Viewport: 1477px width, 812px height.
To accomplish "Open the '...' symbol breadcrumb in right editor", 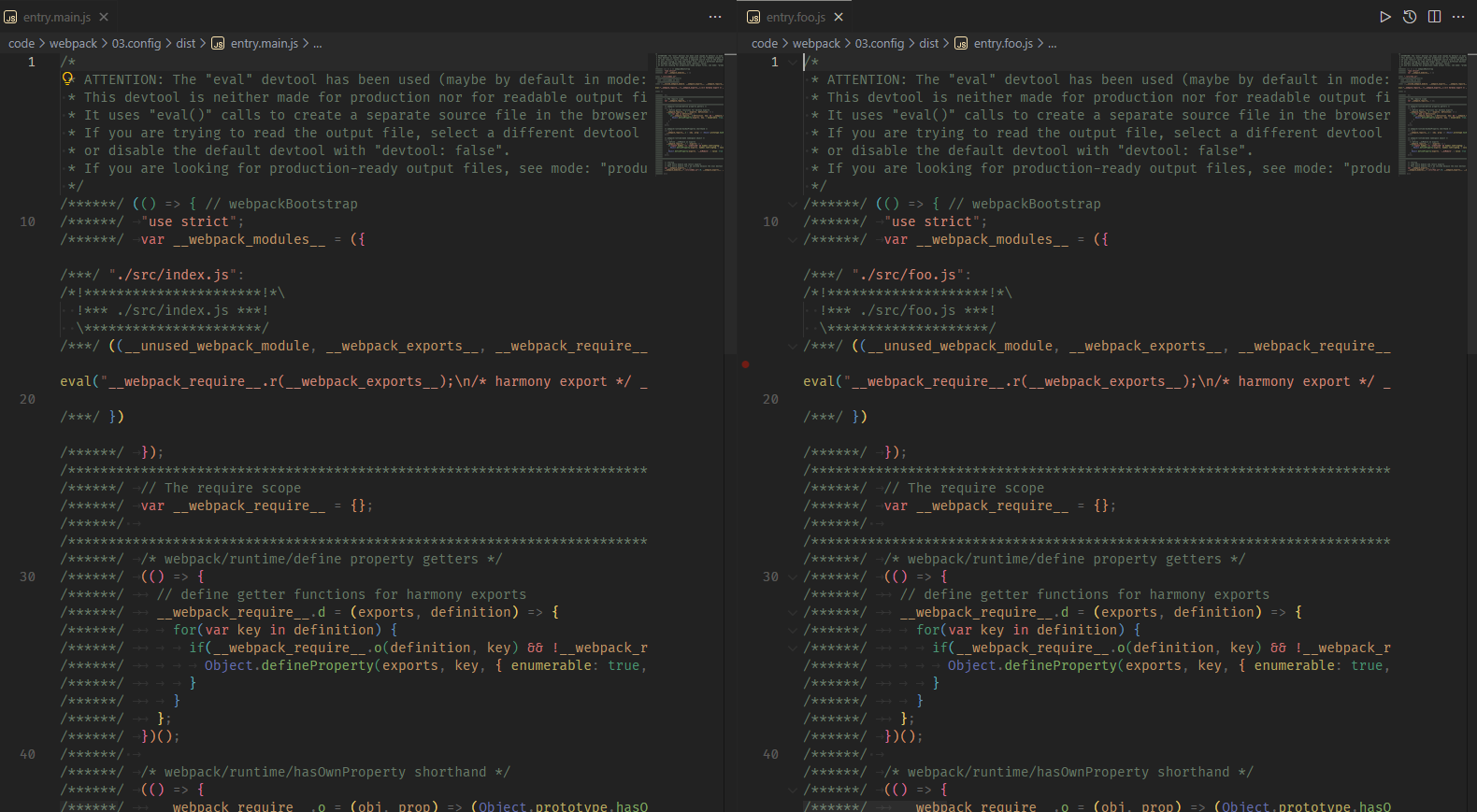I will click(x=1053, y=44).
